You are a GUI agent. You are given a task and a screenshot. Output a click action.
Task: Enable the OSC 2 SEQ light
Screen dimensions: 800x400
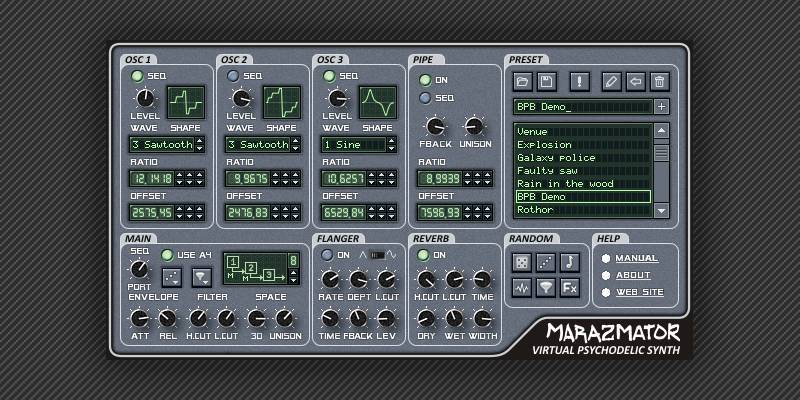tap(233, 76)
